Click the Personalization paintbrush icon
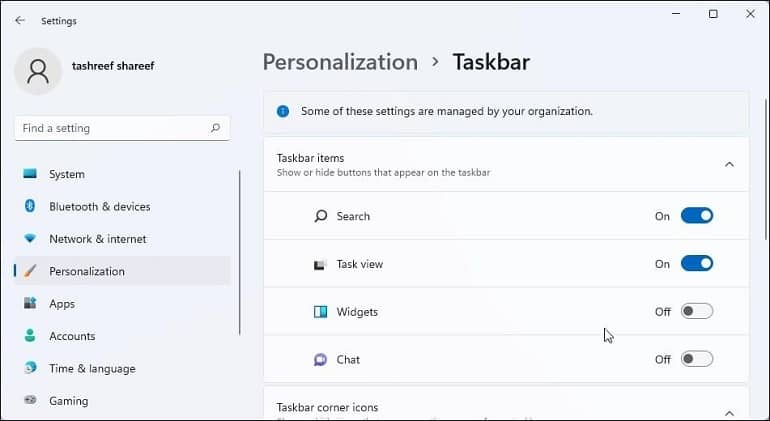The width and height of the screenshot is (770, 421). [30, 271]
